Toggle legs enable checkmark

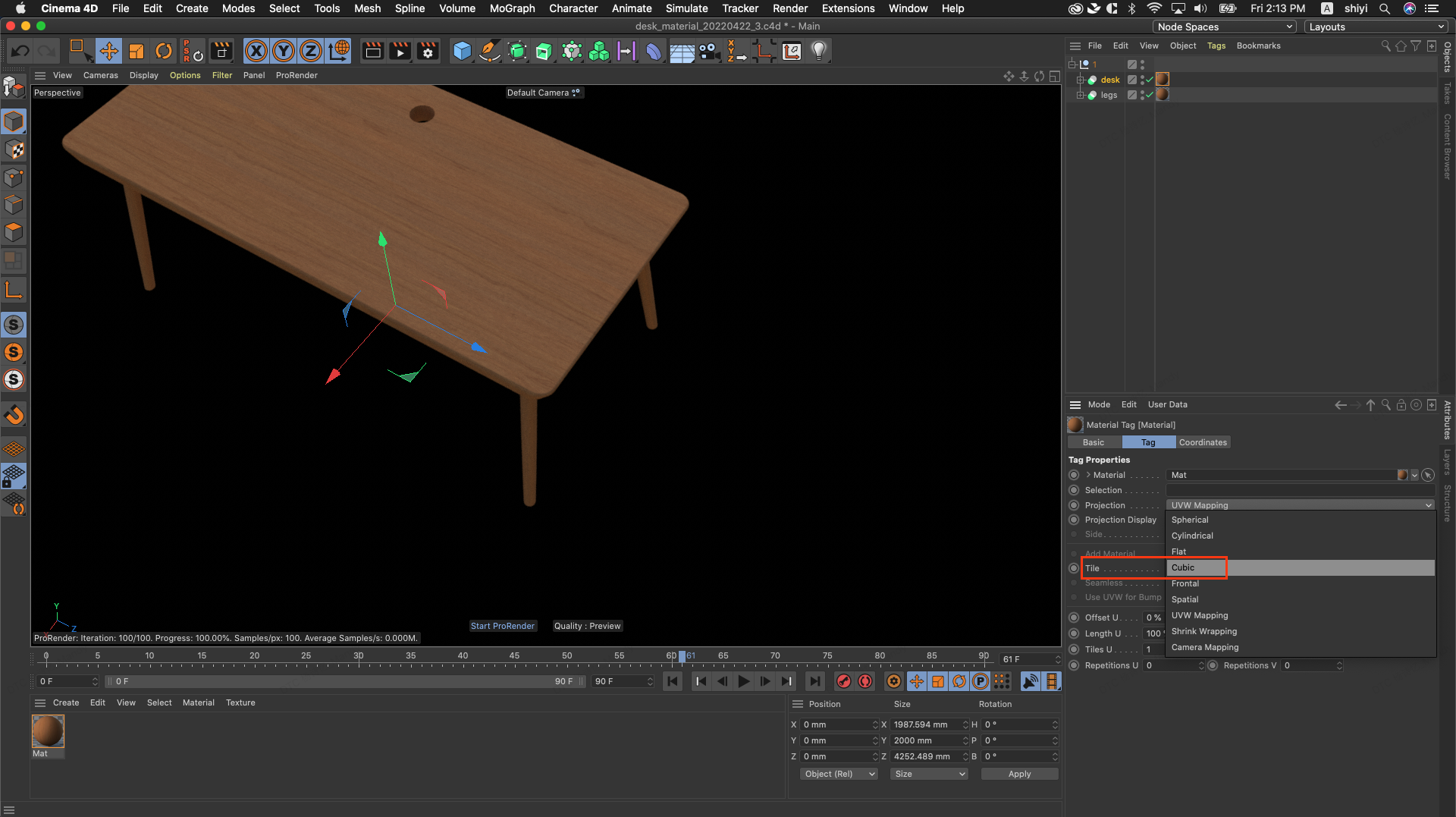(x=1150, y=95)
